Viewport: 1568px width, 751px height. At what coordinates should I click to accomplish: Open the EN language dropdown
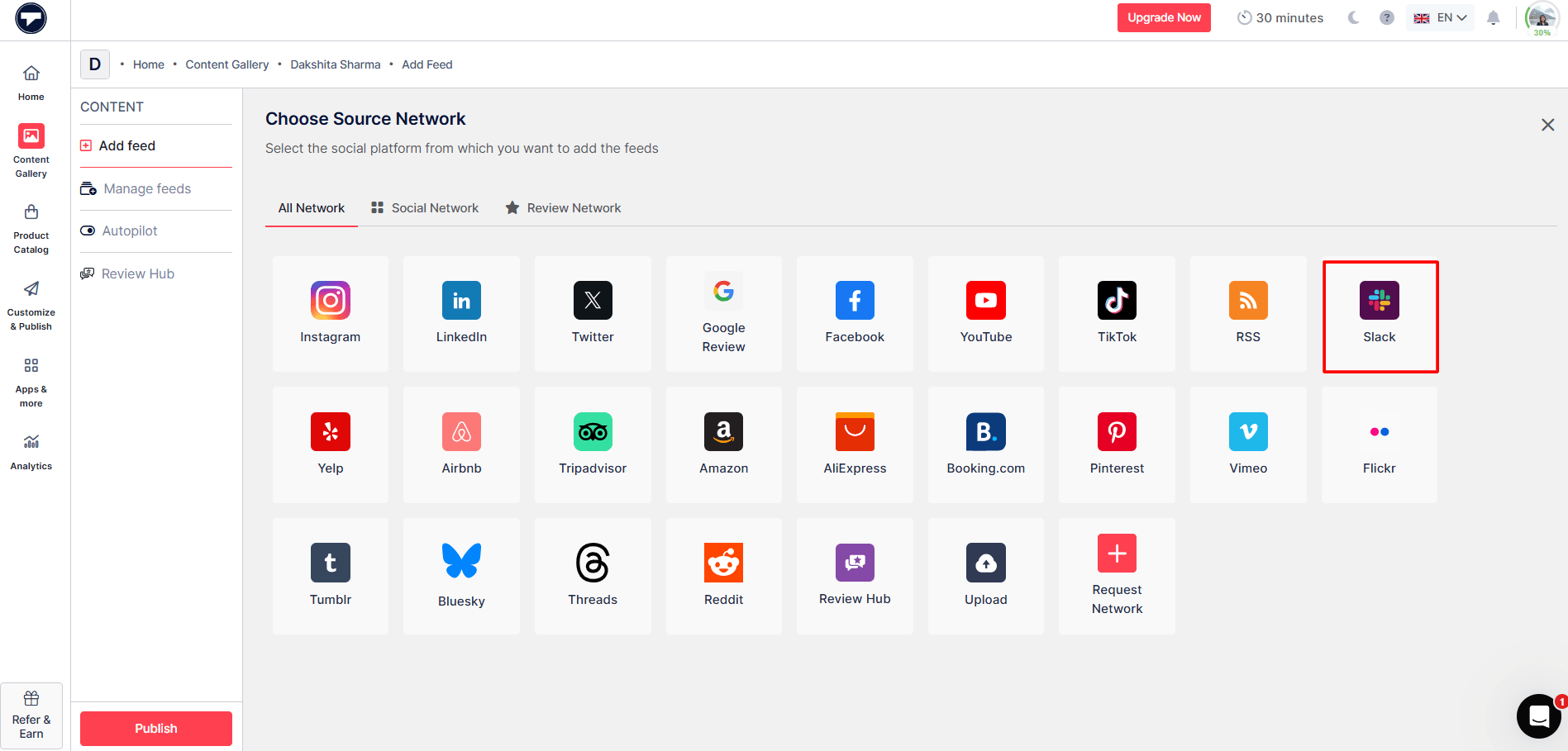coord(1440,17)
